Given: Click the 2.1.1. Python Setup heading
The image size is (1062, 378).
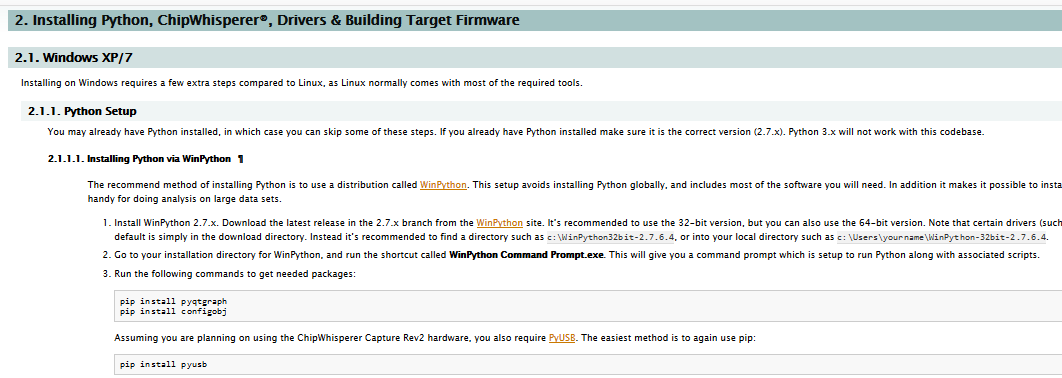Looking at the screenshot, I should (x=82, y=111).
